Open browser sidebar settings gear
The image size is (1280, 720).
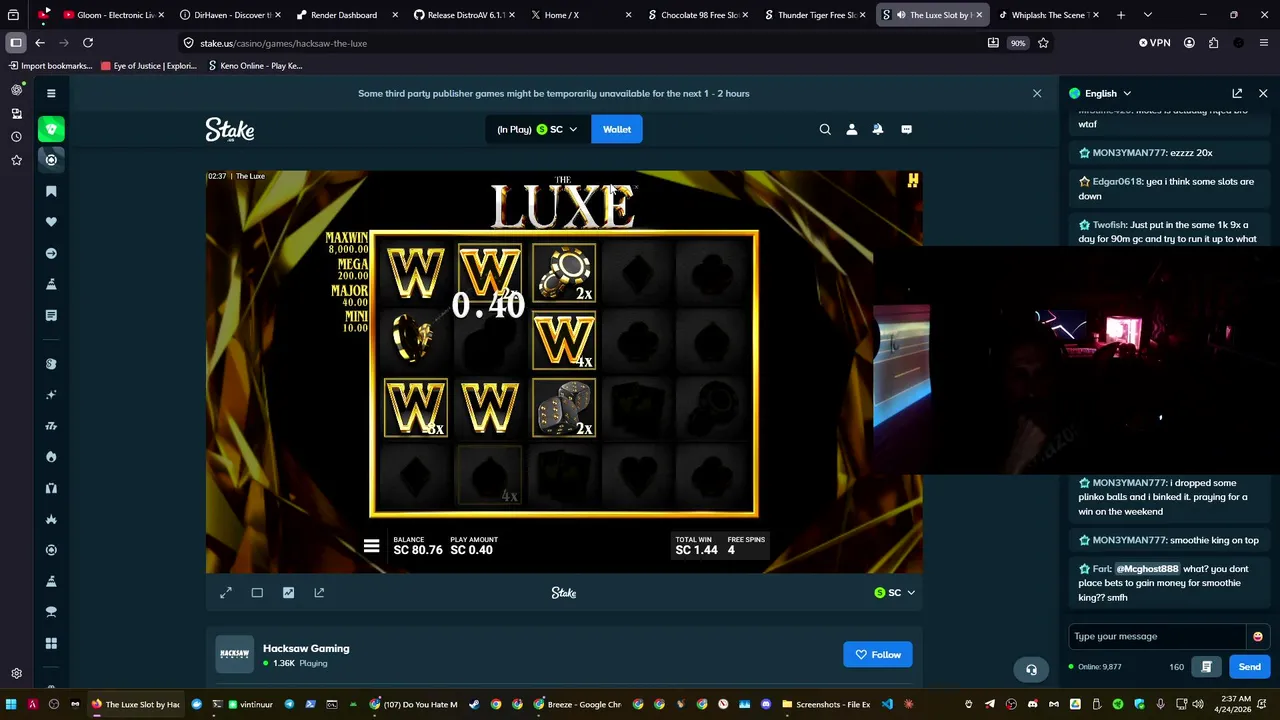16,674
